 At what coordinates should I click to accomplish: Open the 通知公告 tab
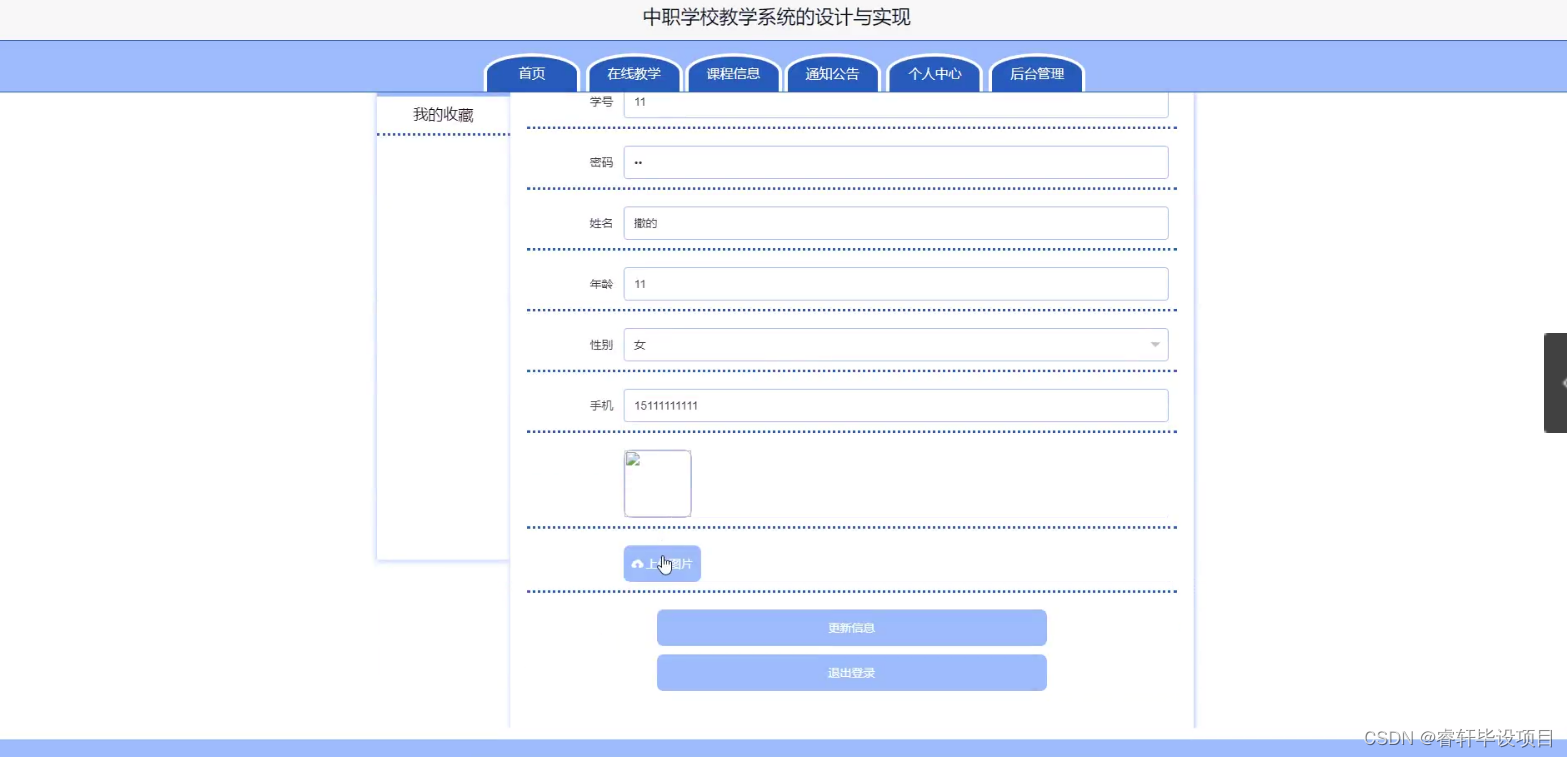coord(832,73)
